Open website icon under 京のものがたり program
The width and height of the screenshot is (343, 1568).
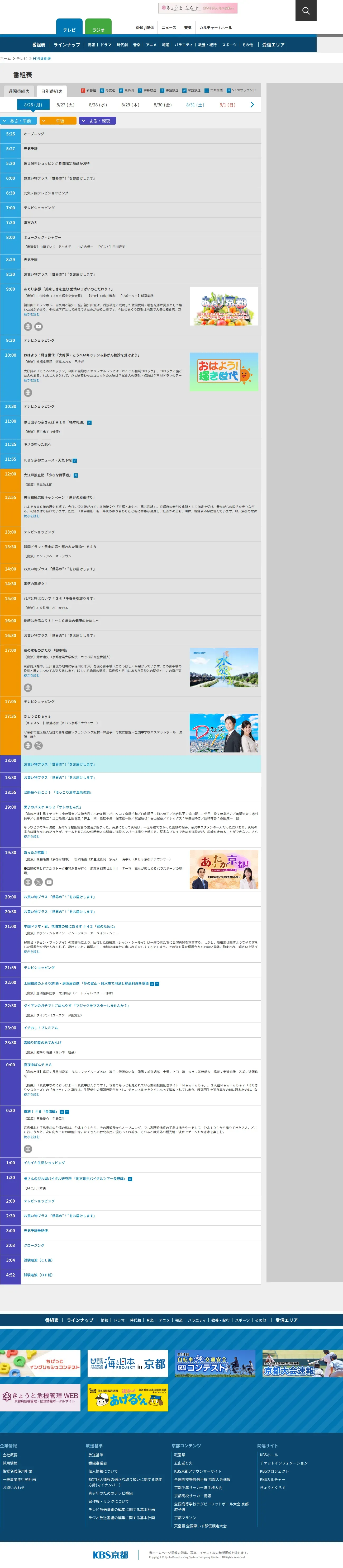pyautogui.click(x=28, y=688)
